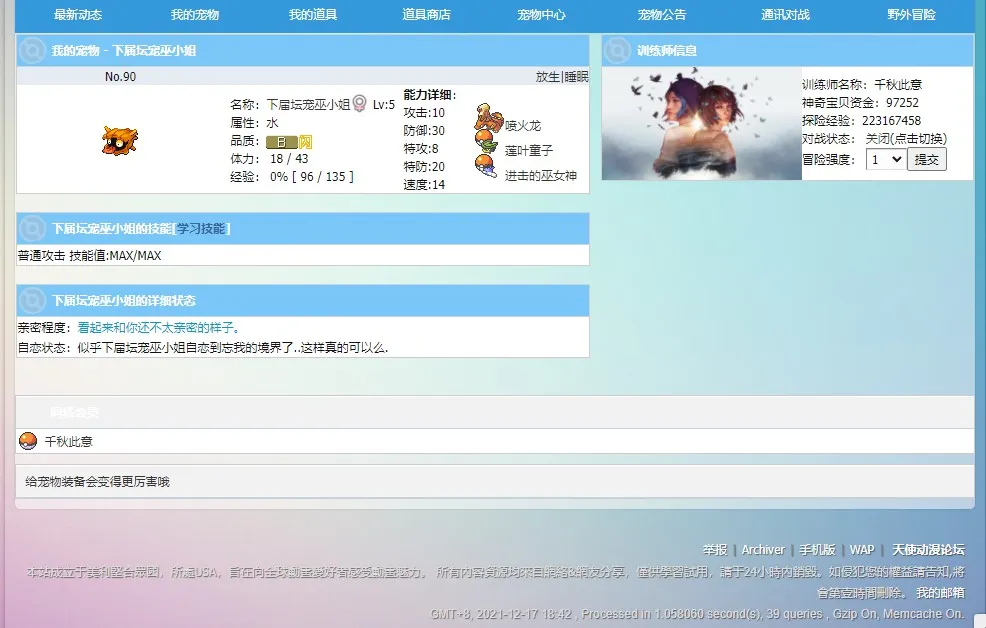986x628 pixels.
Task: Toggle battle status 关闭(点击切换)
Action: click(x=906, y=139)
